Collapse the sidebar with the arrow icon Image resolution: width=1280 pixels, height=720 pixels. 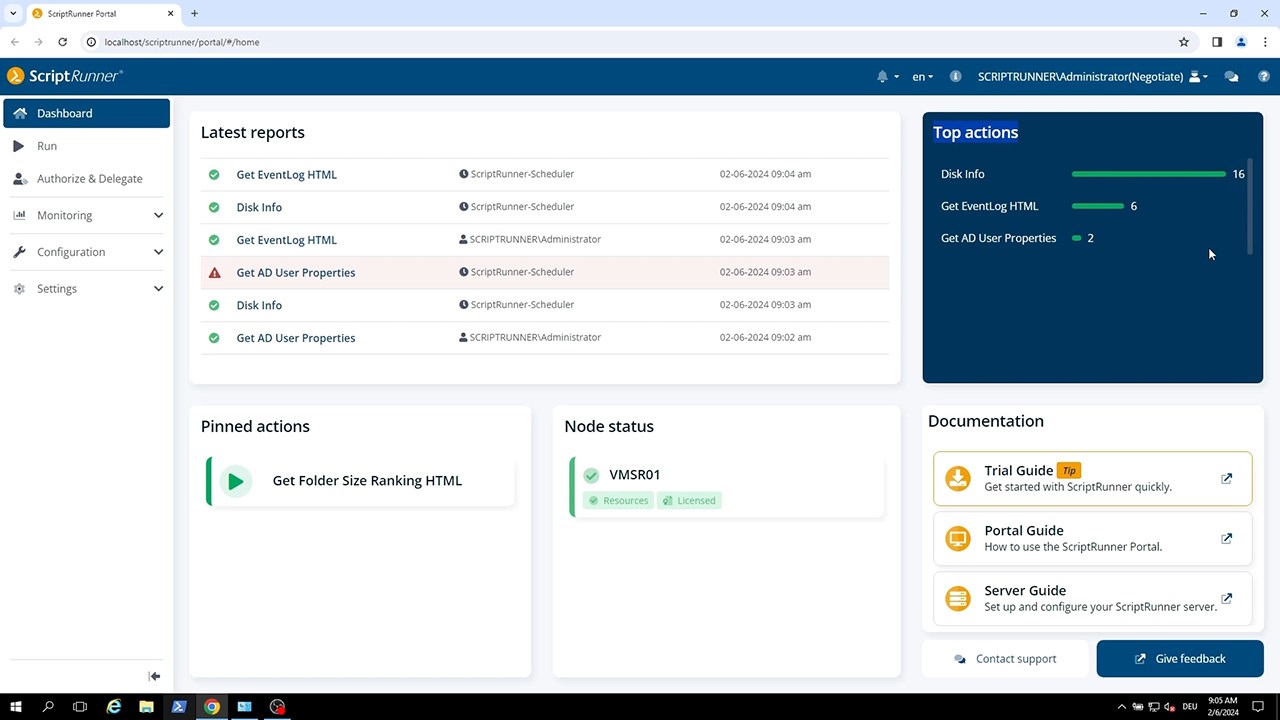154,677
